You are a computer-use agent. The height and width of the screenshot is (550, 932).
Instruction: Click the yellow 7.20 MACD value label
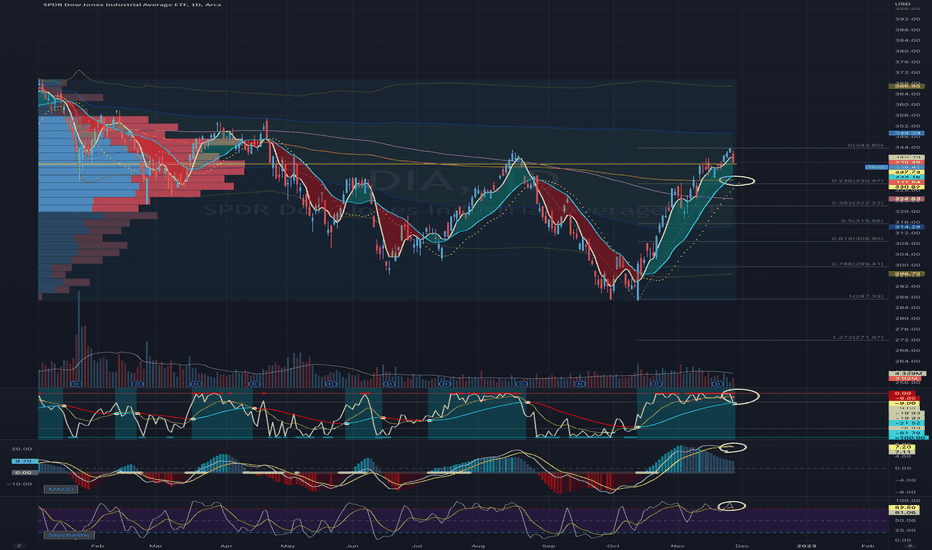pos(903,447)
